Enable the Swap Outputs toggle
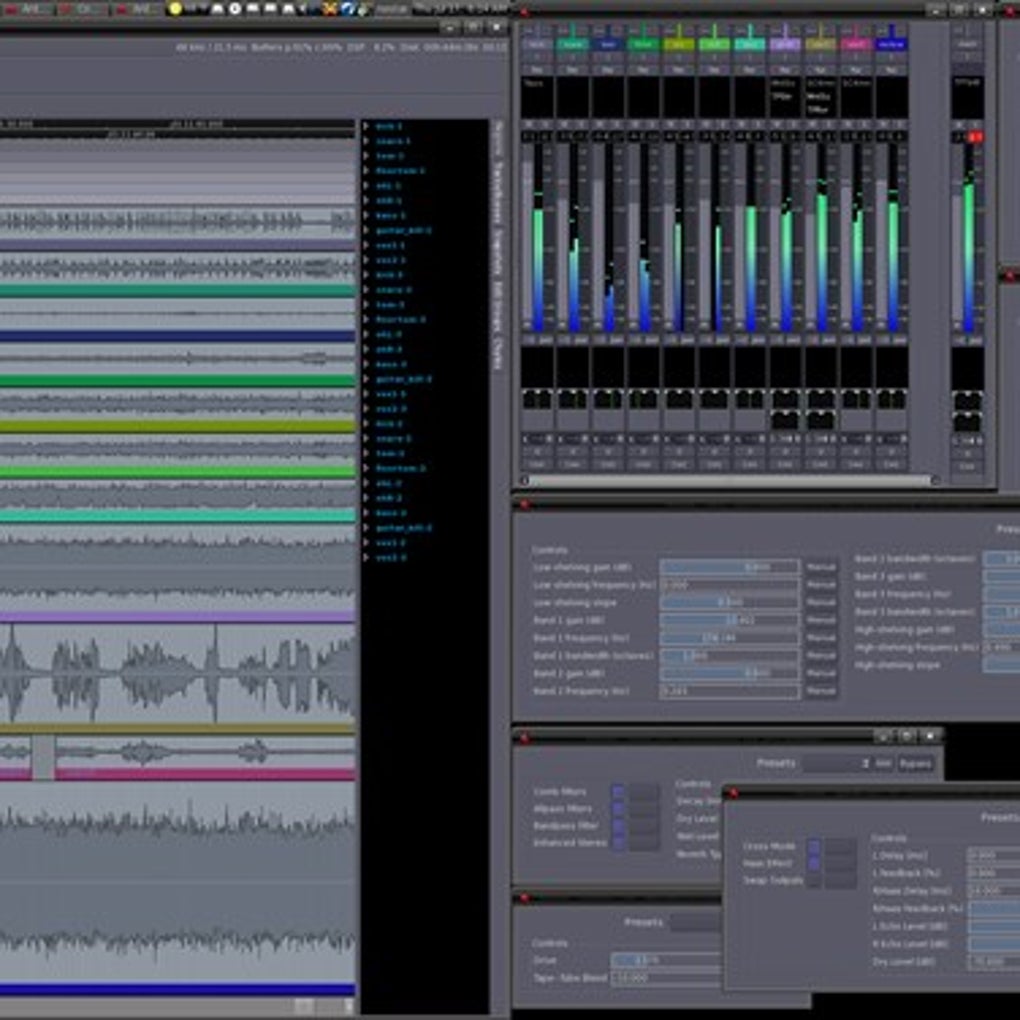 pyautogui.click(x=814, y=881)
